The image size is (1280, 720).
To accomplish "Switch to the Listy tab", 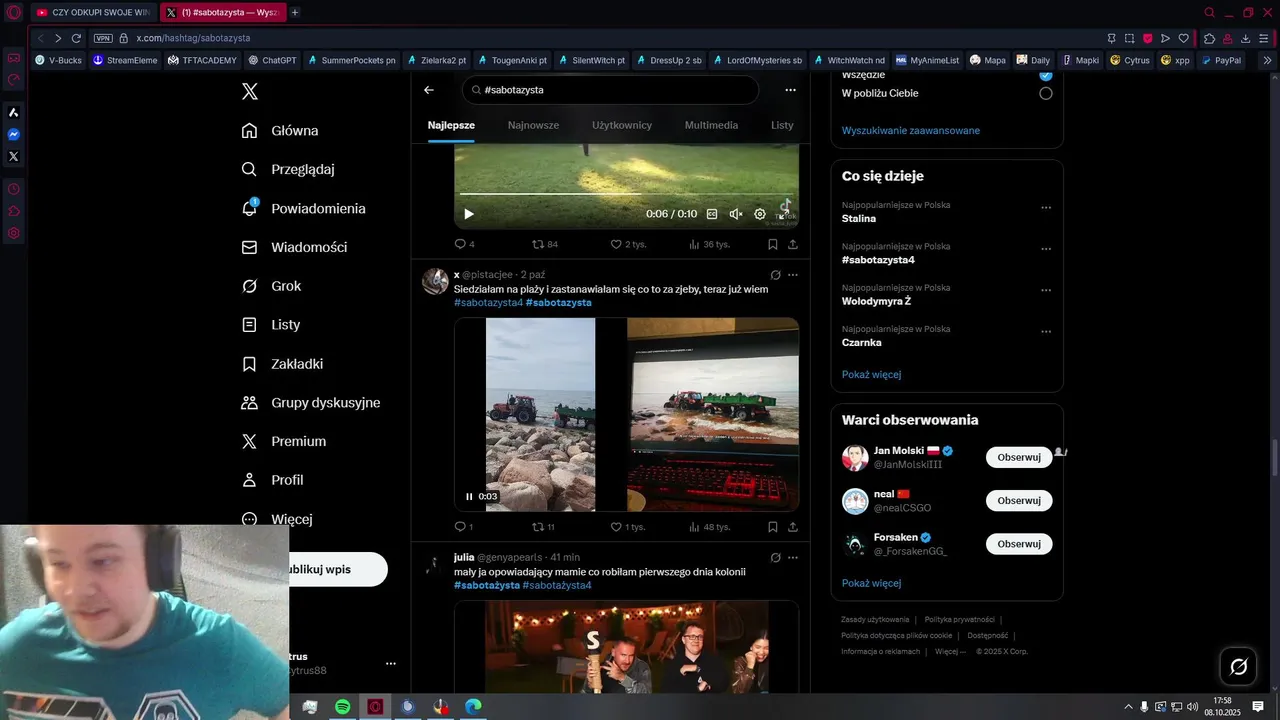I will click(782, 125).
